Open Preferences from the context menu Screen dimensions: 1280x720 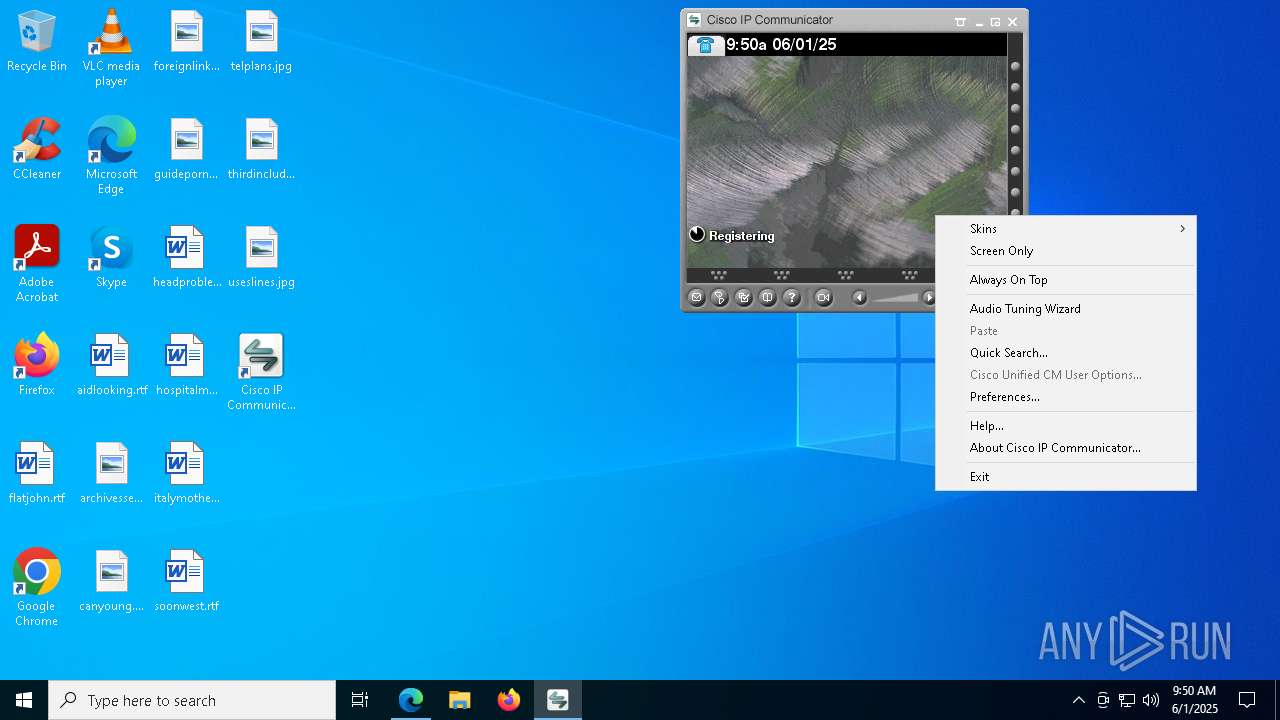(x=1066, y=397)
